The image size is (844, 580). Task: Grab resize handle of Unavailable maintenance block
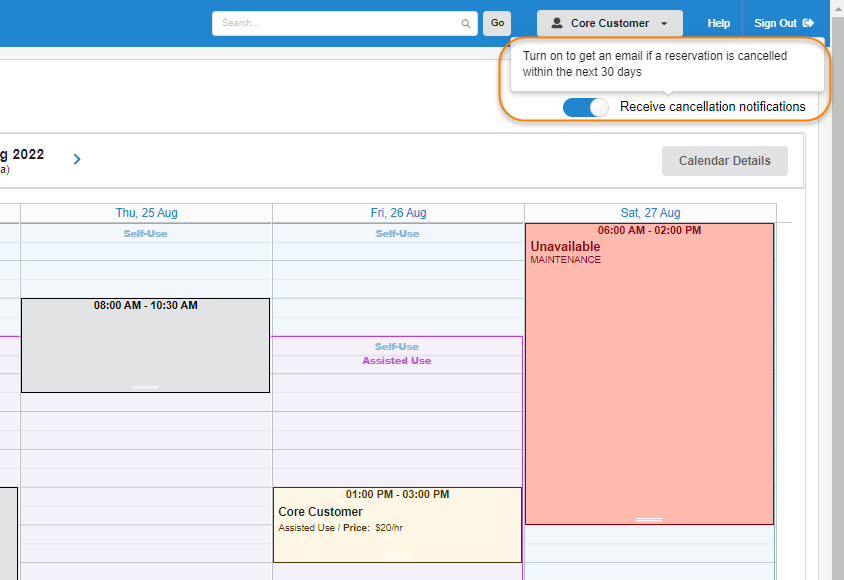click(649, 519)
